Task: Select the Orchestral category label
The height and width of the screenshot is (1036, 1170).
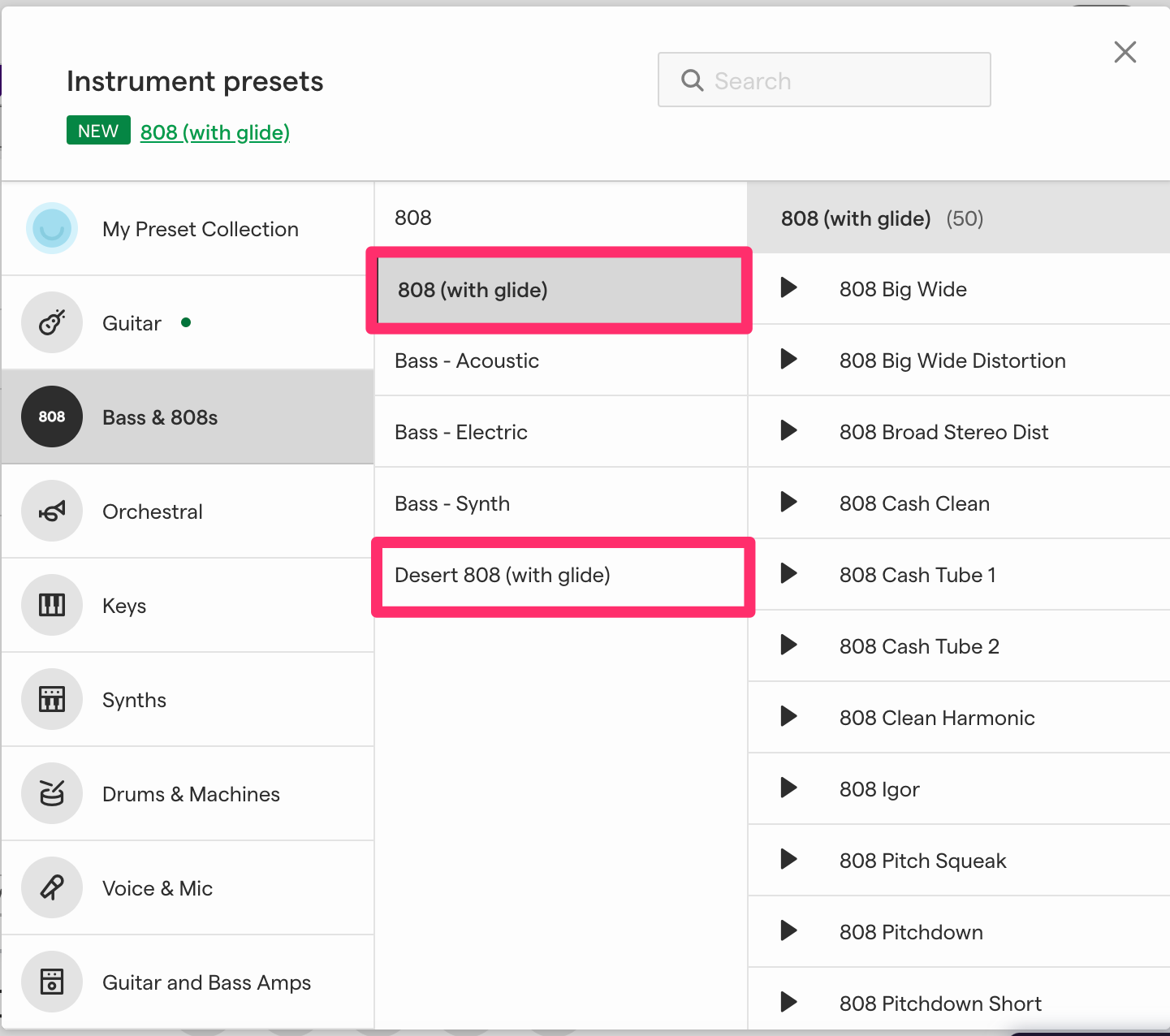Action: [x=153, y=512]
